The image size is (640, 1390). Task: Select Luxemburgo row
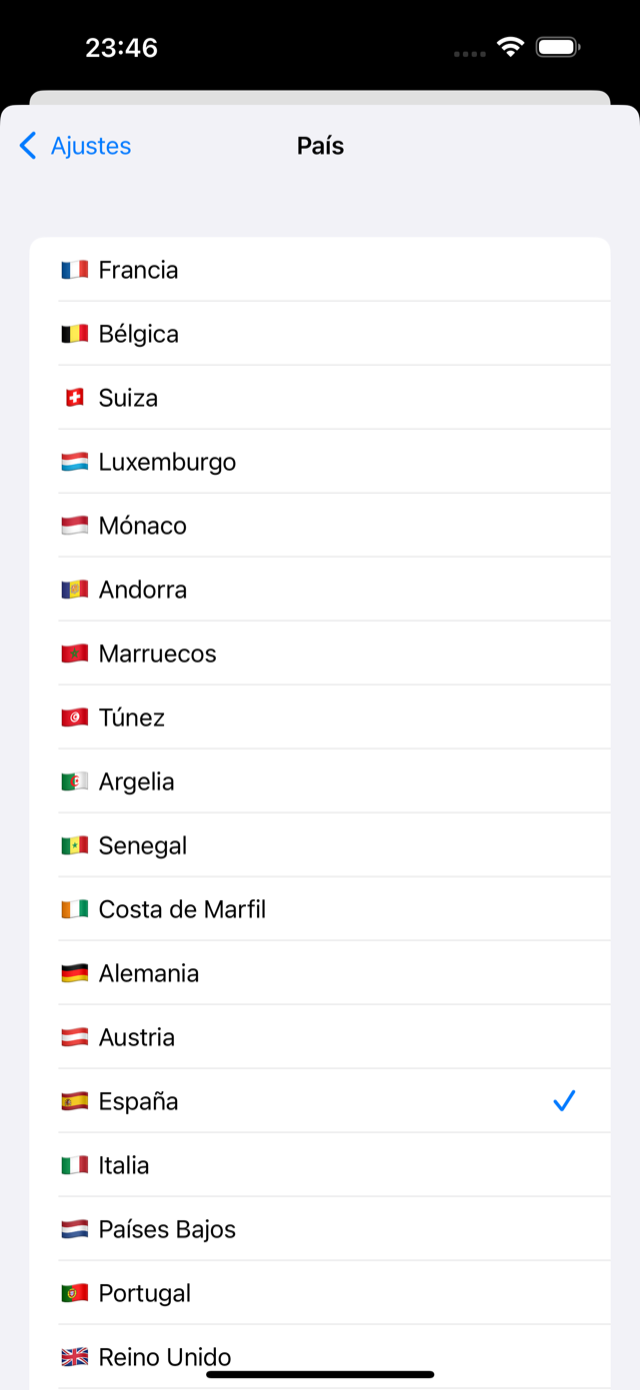(x=320, y=461)
